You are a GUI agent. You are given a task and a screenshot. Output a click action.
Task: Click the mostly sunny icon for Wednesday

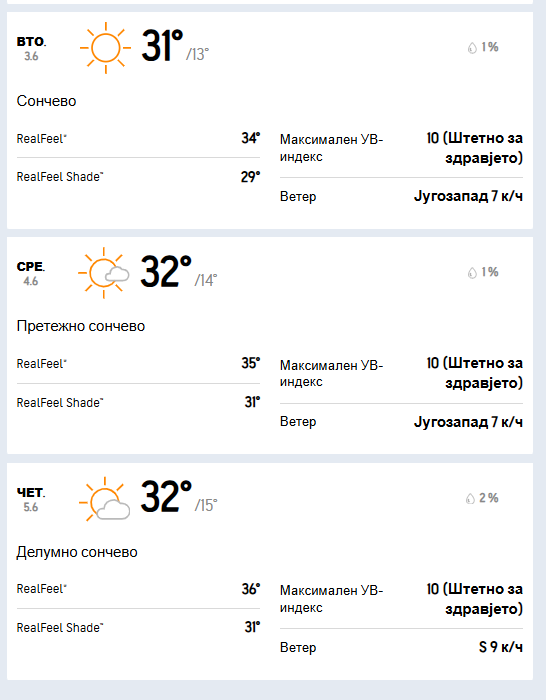104,273
